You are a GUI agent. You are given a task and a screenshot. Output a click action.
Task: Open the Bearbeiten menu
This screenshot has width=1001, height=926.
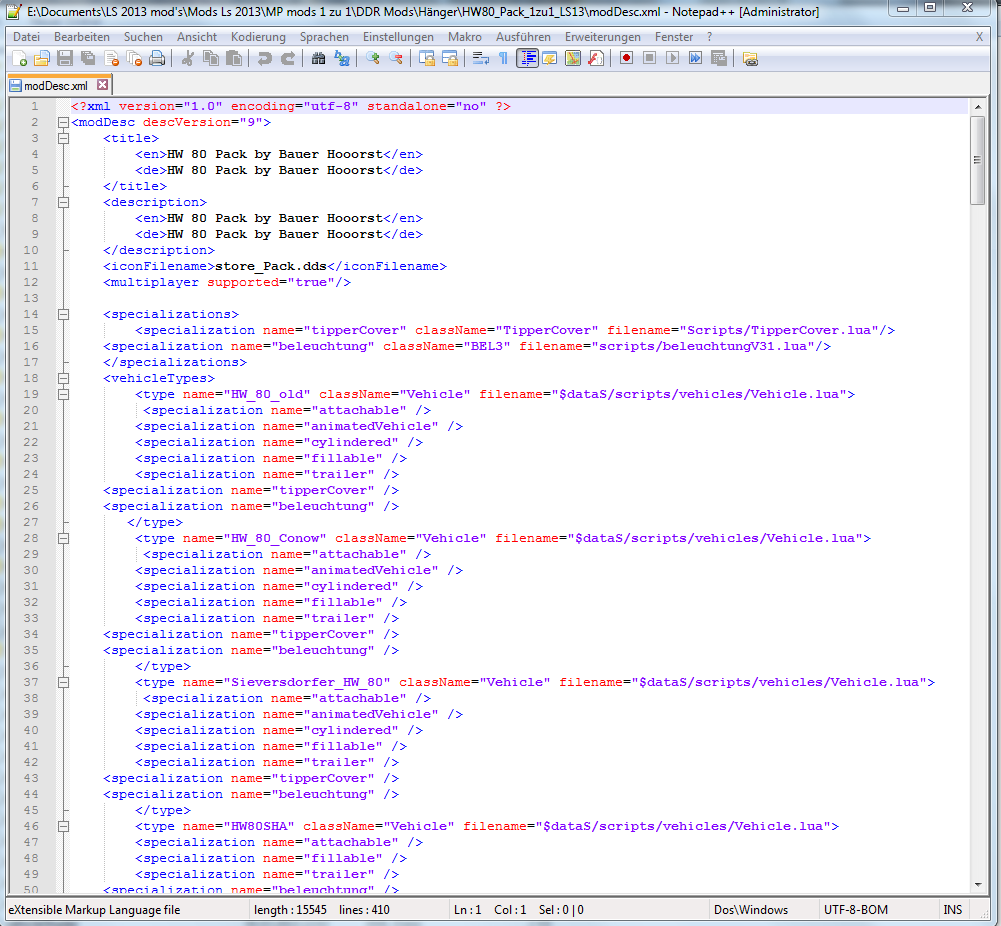(x=82, y=37)
